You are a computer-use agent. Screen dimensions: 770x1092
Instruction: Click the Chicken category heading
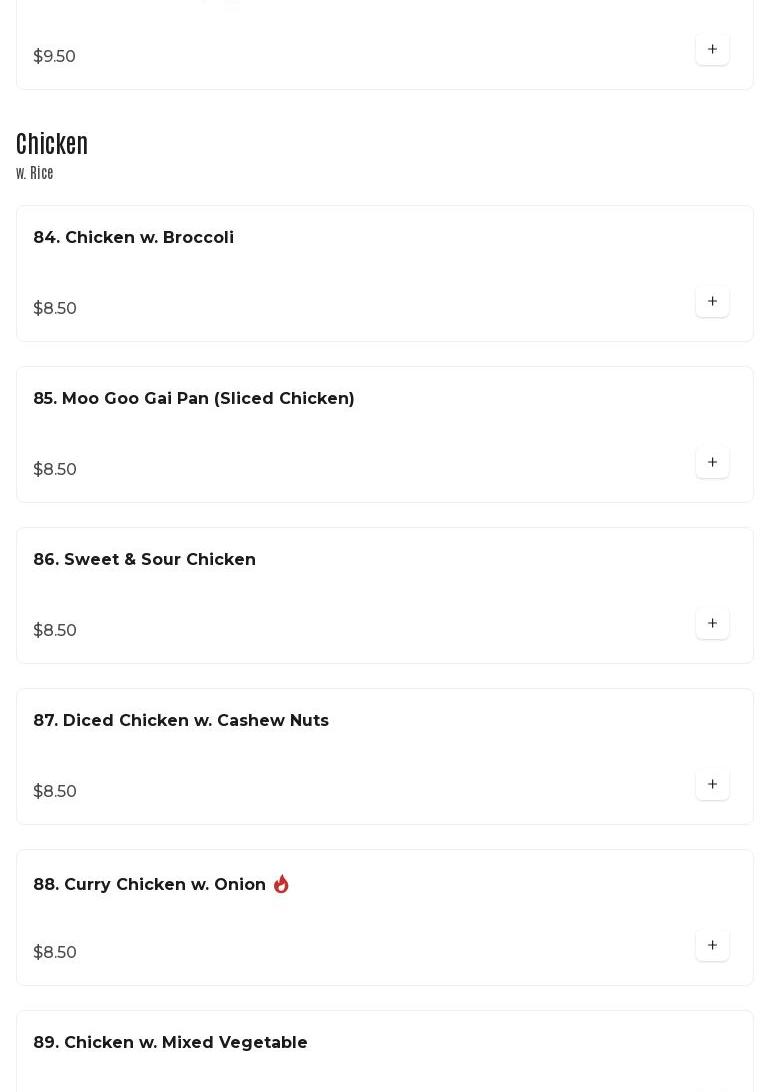click(x=52, y=144)
